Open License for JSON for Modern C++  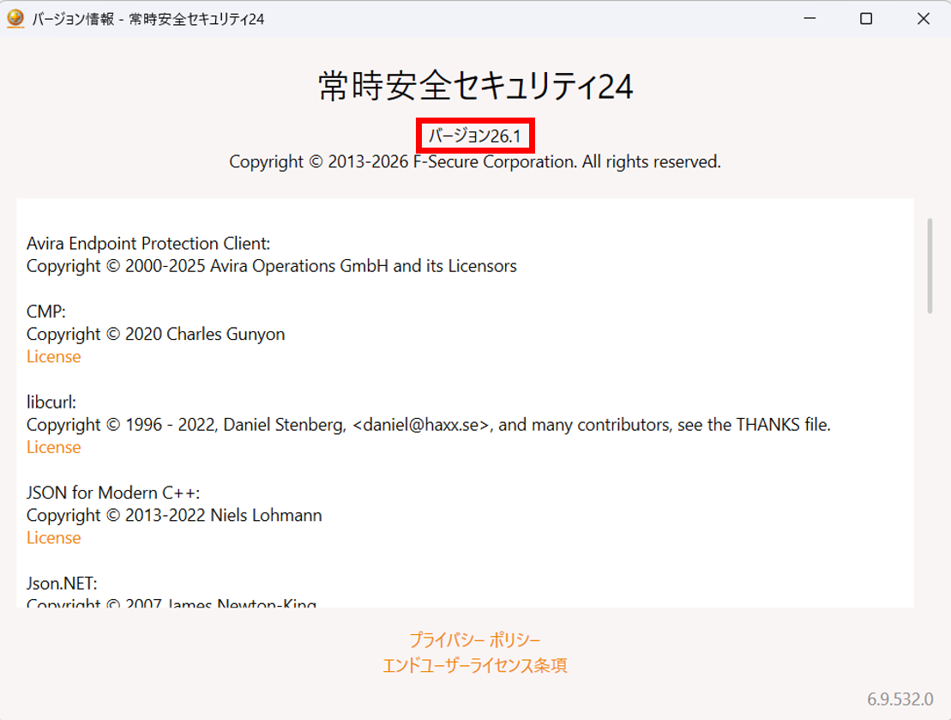pyautogui.click(x=53, y=538)
